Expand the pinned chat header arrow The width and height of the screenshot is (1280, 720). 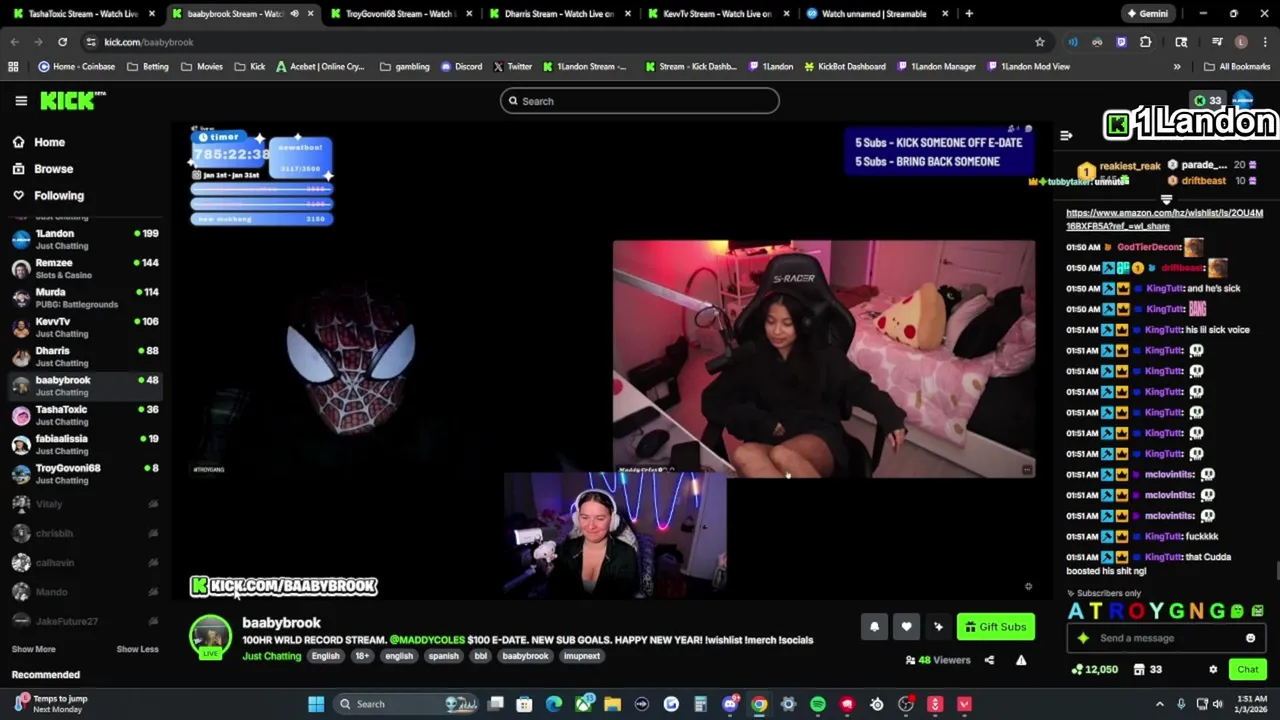(x=1166, y=199)
